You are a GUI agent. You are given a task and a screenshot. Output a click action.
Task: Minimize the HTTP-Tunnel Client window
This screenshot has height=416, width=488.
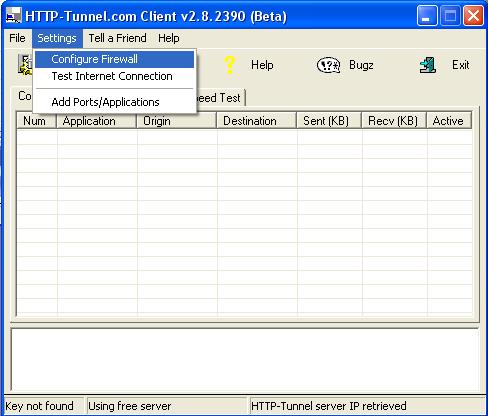point(427,16)
